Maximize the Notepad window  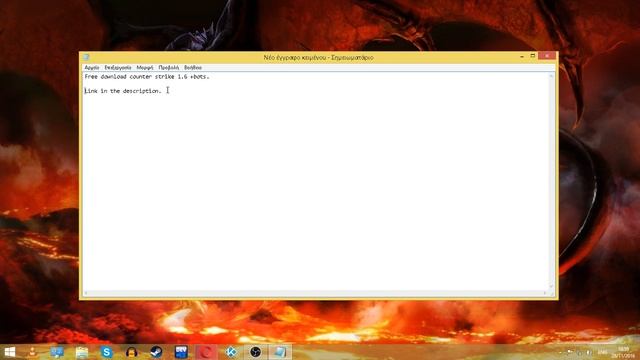pyautogui.click(x=533, y=56)
